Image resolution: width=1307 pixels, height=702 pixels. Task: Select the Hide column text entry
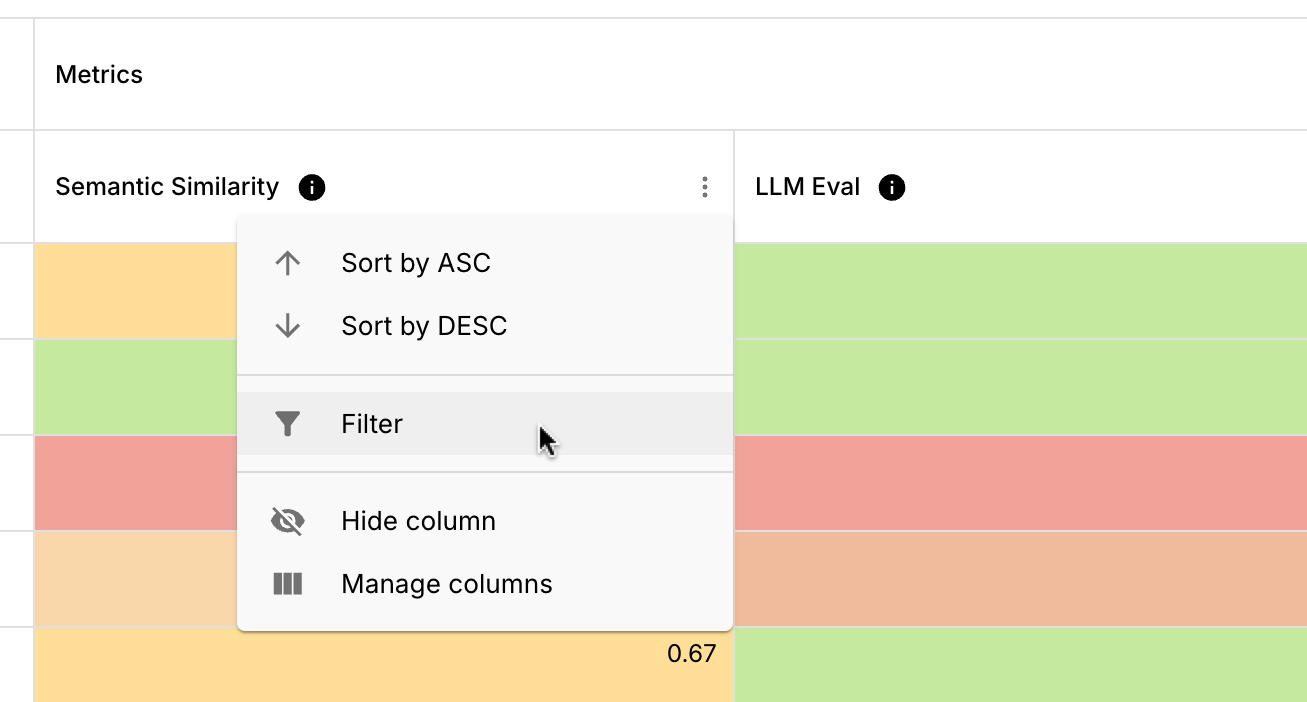[x=418, y=521]
